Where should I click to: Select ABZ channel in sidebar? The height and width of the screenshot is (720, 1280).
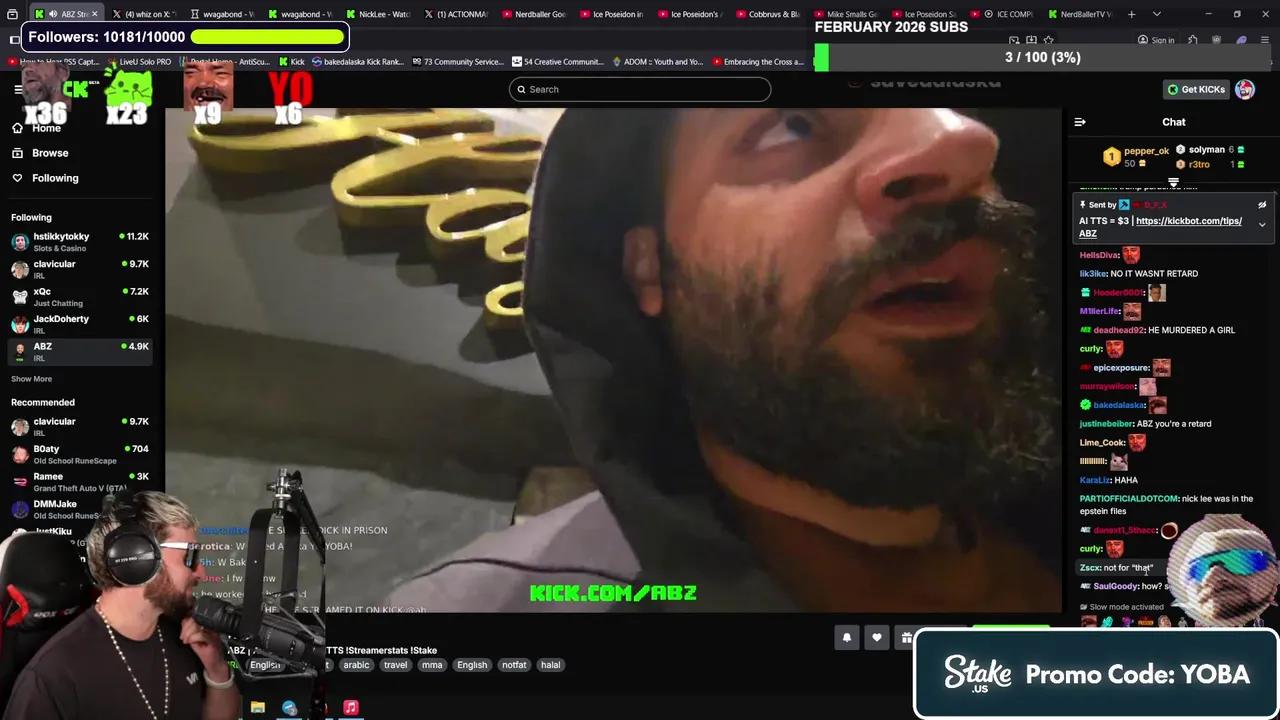(80, 351)
